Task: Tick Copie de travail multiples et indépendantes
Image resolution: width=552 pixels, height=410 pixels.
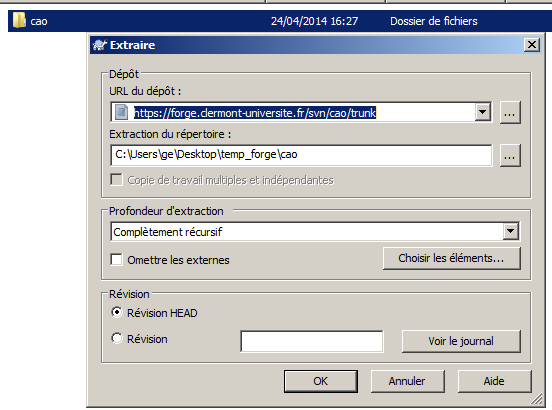Action: (117, 179)
